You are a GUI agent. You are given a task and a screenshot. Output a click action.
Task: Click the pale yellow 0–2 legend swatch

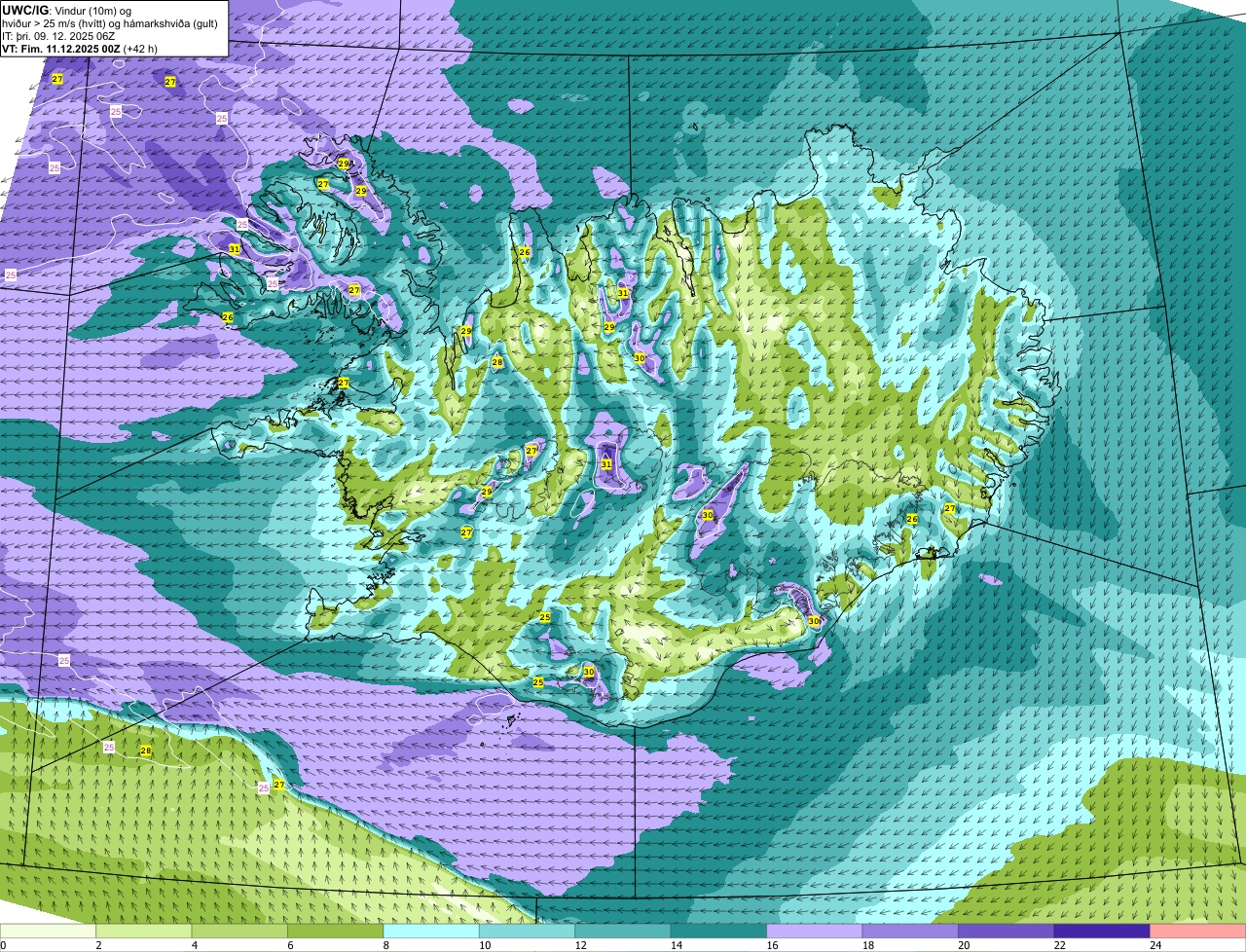point(49,932)
